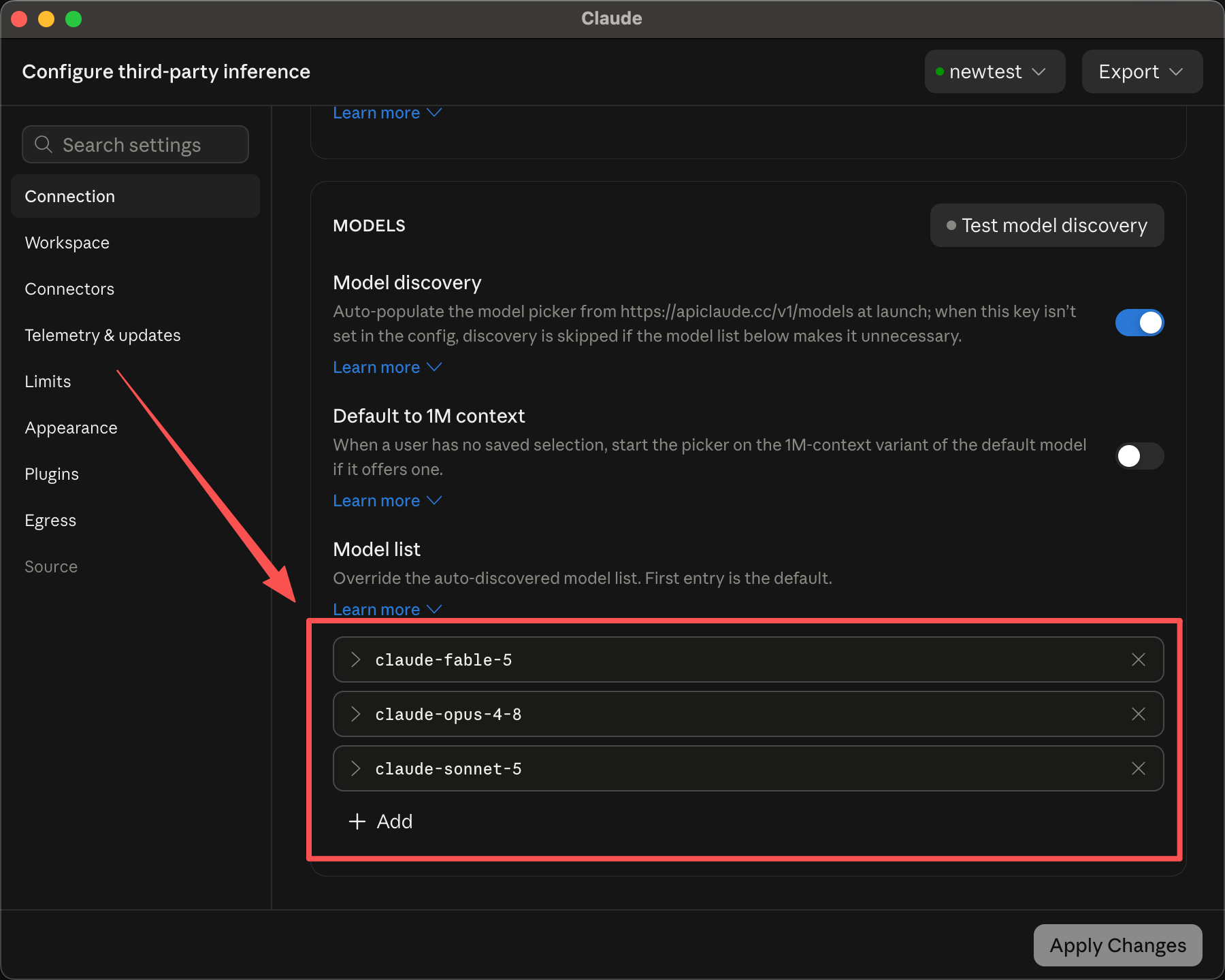
Task: Click the magnifier icon in Search settings
Action: coord(44,144)
